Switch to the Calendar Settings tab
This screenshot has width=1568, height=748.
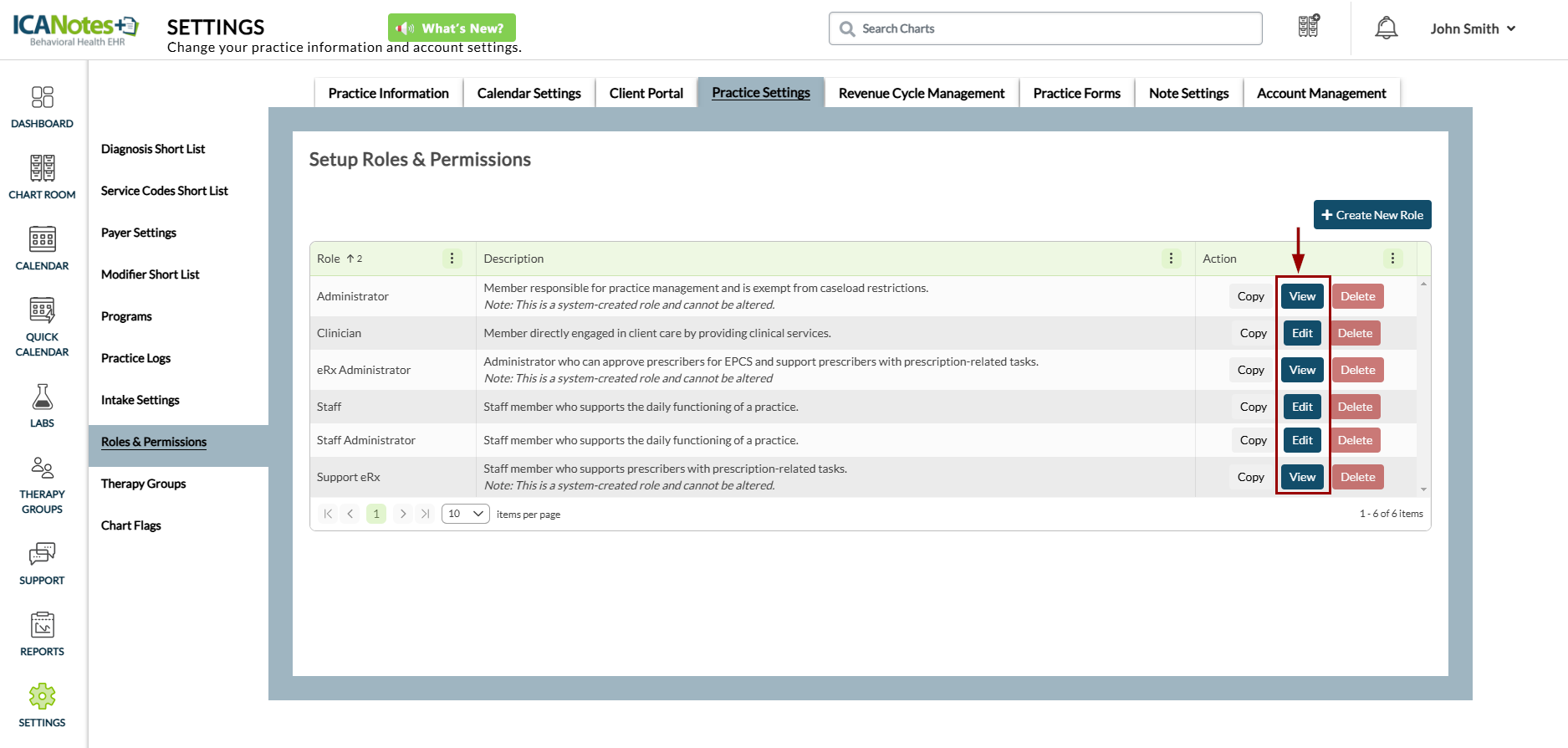pos(529,93)
